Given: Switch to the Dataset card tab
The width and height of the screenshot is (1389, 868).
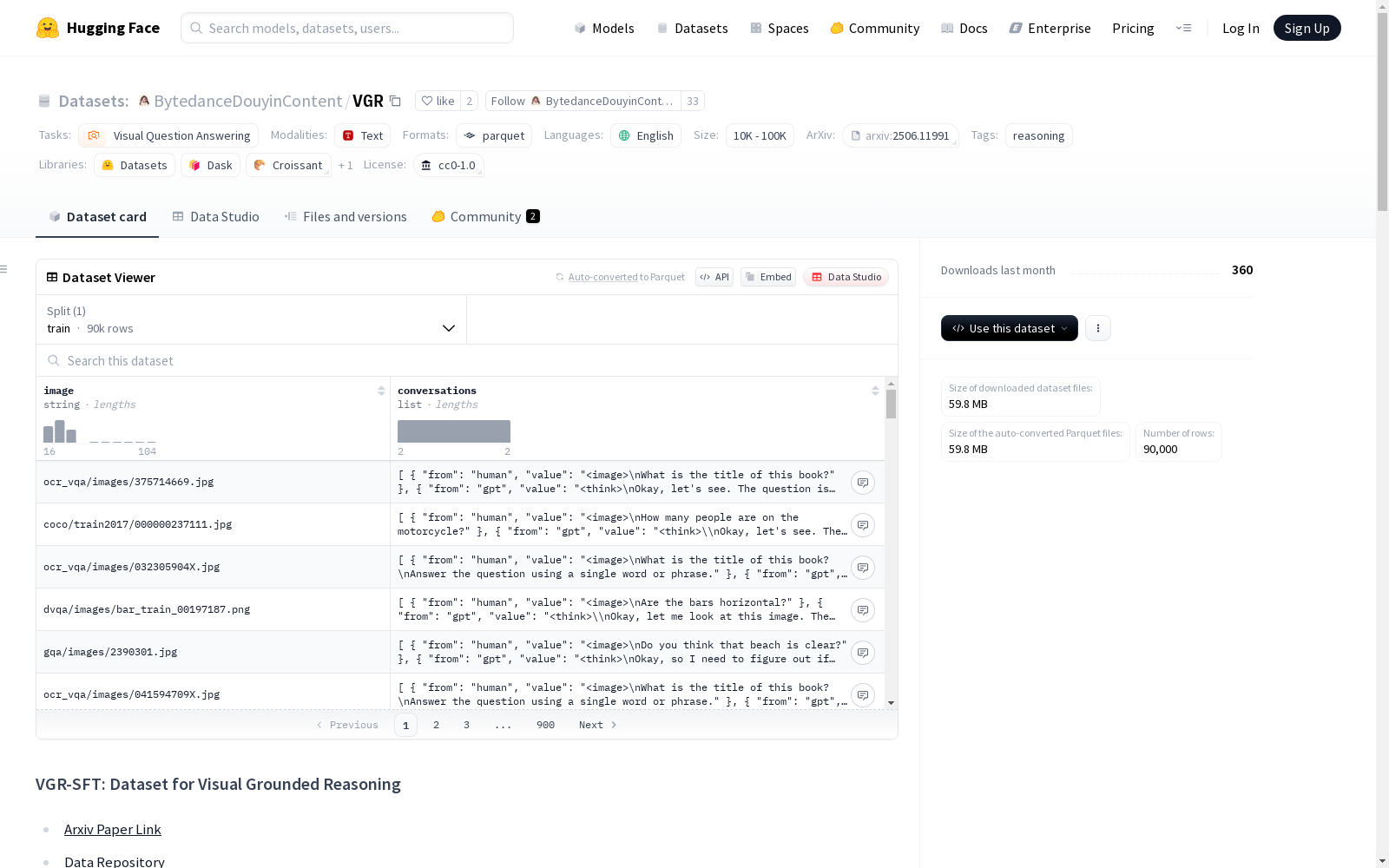Looking at the screenshot, I should (97, 217).
